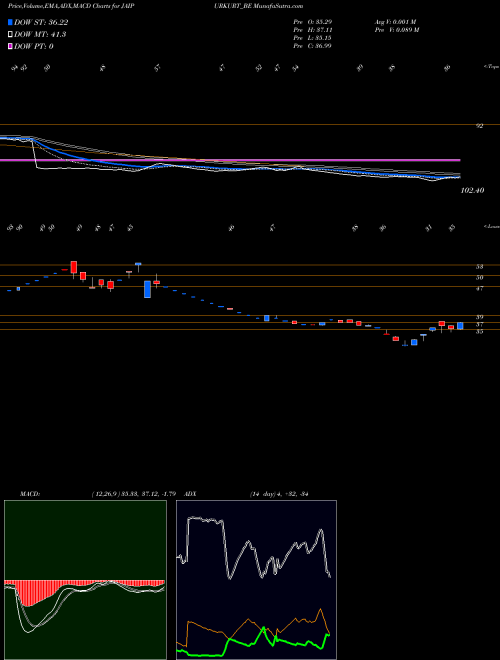The image size is (500, 660).
Task: Click the 53 price axis label
Action: tap(479, 266)
